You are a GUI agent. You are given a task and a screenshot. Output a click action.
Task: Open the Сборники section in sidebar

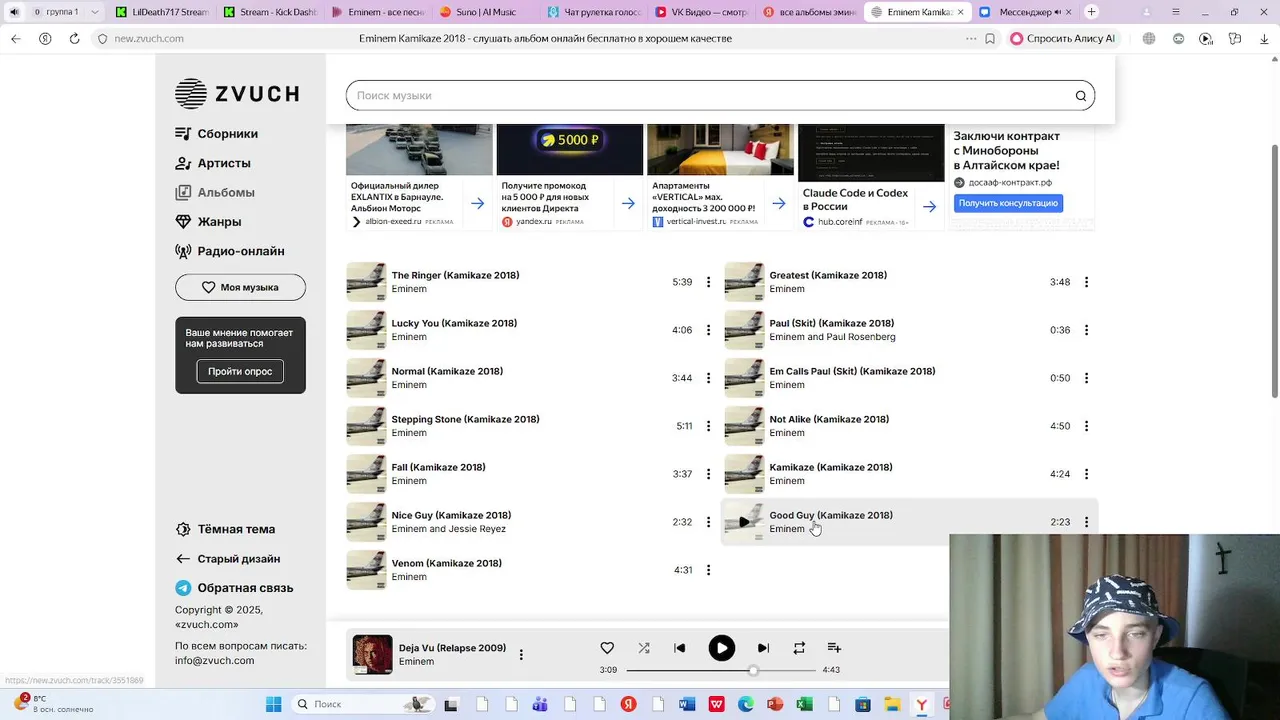[x=217, y=134]
